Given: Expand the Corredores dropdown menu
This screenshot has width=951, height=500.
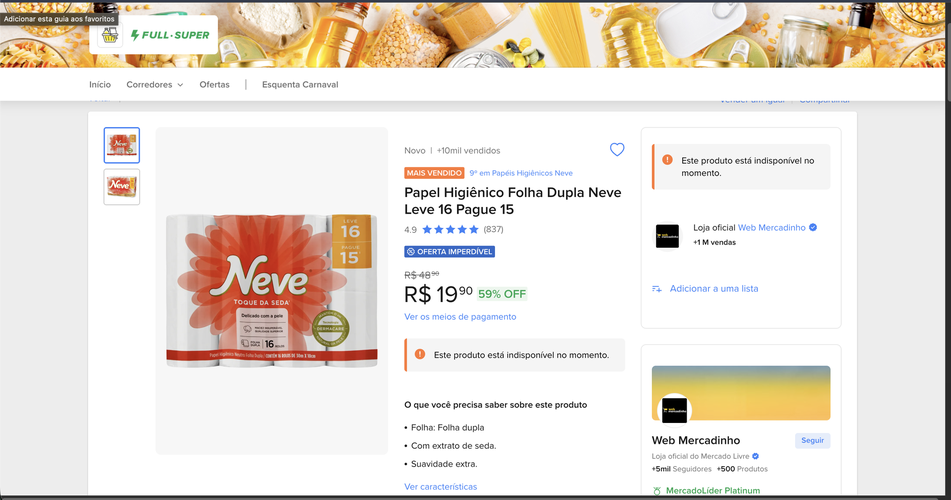Looking at the screenshot, I should pyautogui.click(x=155, y=84).
